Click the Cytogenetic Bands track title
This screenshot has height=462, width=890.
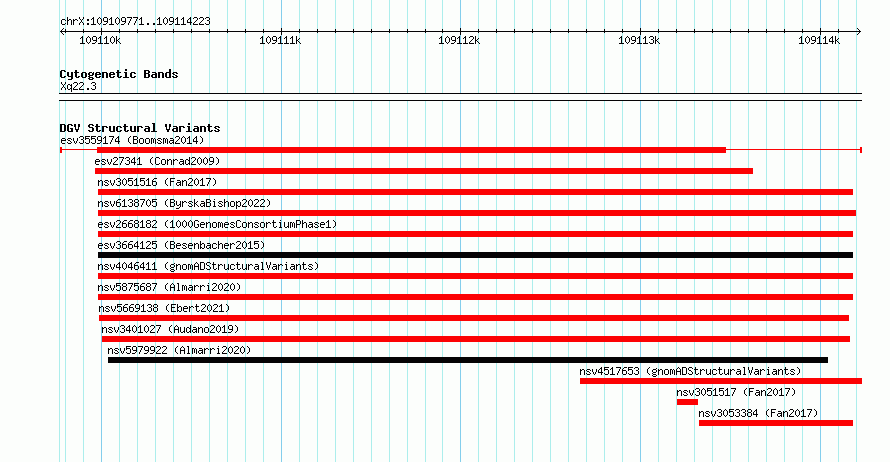(x=119, y=74)
